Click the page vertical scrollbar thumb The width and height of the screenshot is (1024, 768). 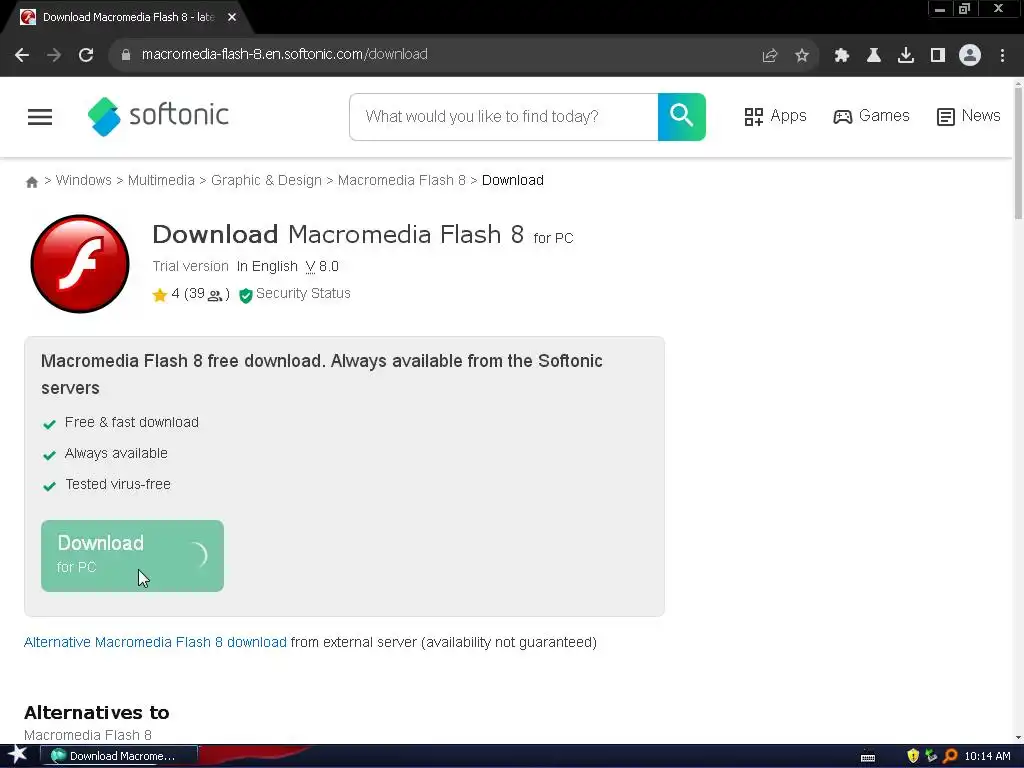click(x=1018, y=153)
